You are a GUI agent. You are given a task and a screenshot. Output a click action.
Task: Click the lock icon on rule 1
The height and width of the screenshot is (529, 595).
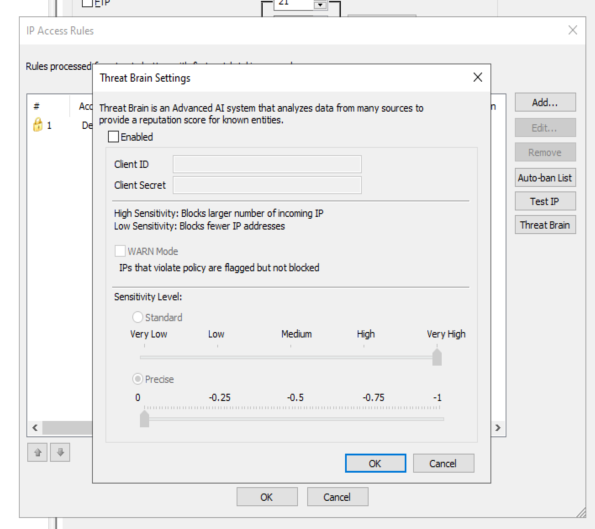coord(38,124)
